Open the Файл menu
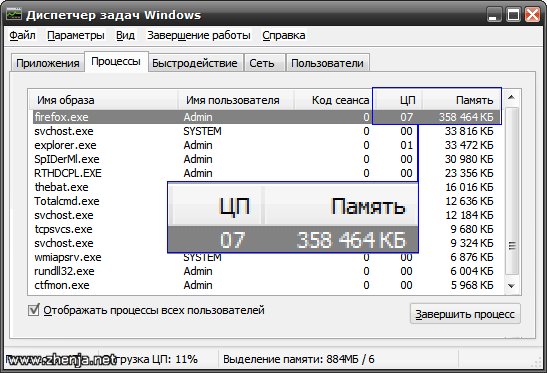Image resolution: width=547 pixels, height=373 pixels. (x=22, y=35)
